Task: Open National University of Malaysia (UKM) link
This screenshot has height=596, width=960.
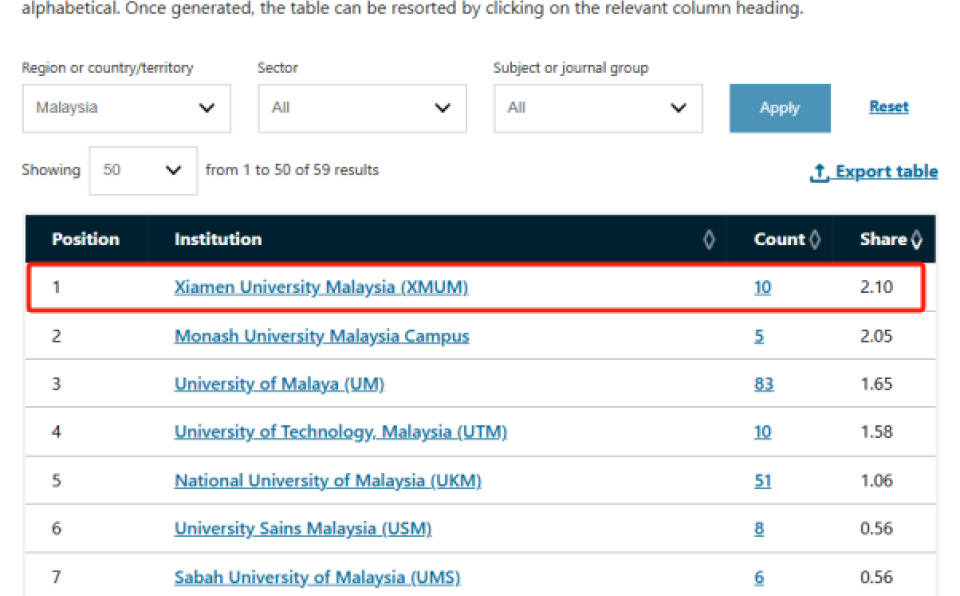Action: (328, 480)
